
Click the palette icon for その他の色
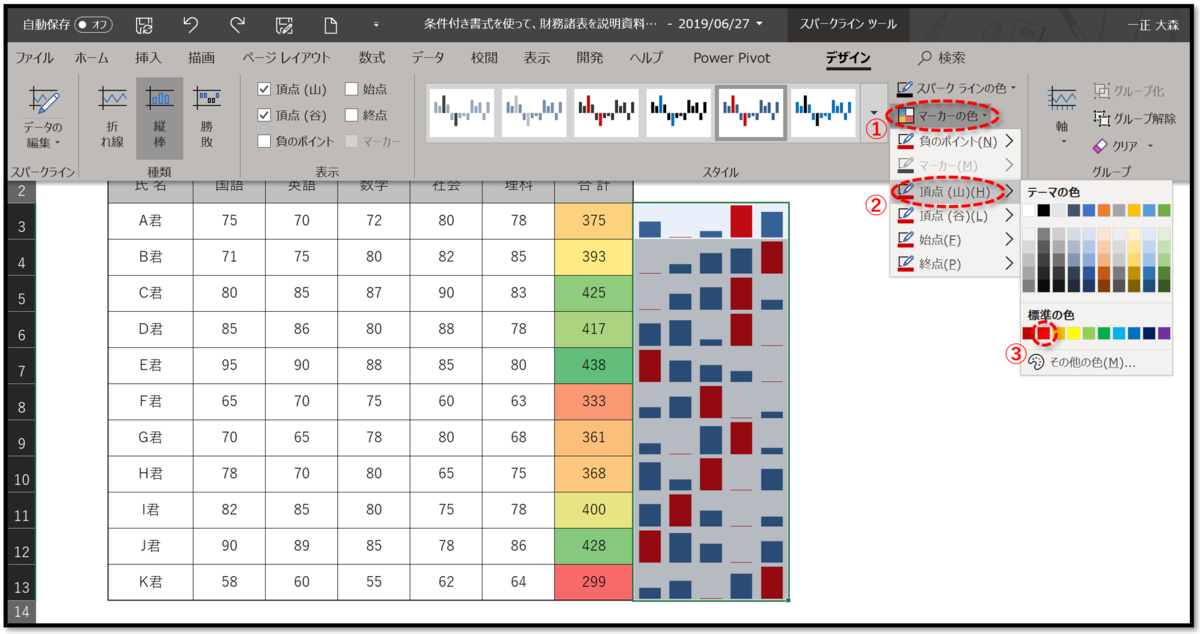click(x=1036, y=362)
